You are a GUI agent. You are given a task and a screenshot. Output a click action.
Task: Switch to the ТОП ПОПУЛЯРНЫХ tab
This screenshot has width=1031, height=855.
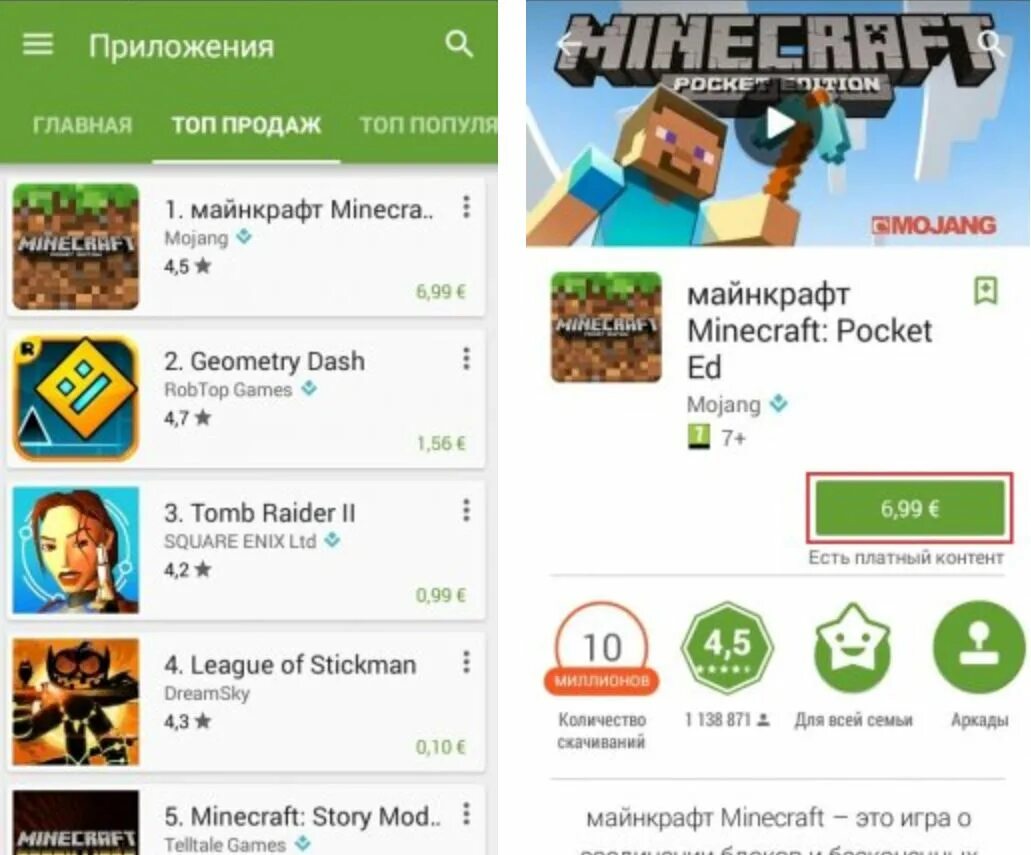(x=428, y=125)
